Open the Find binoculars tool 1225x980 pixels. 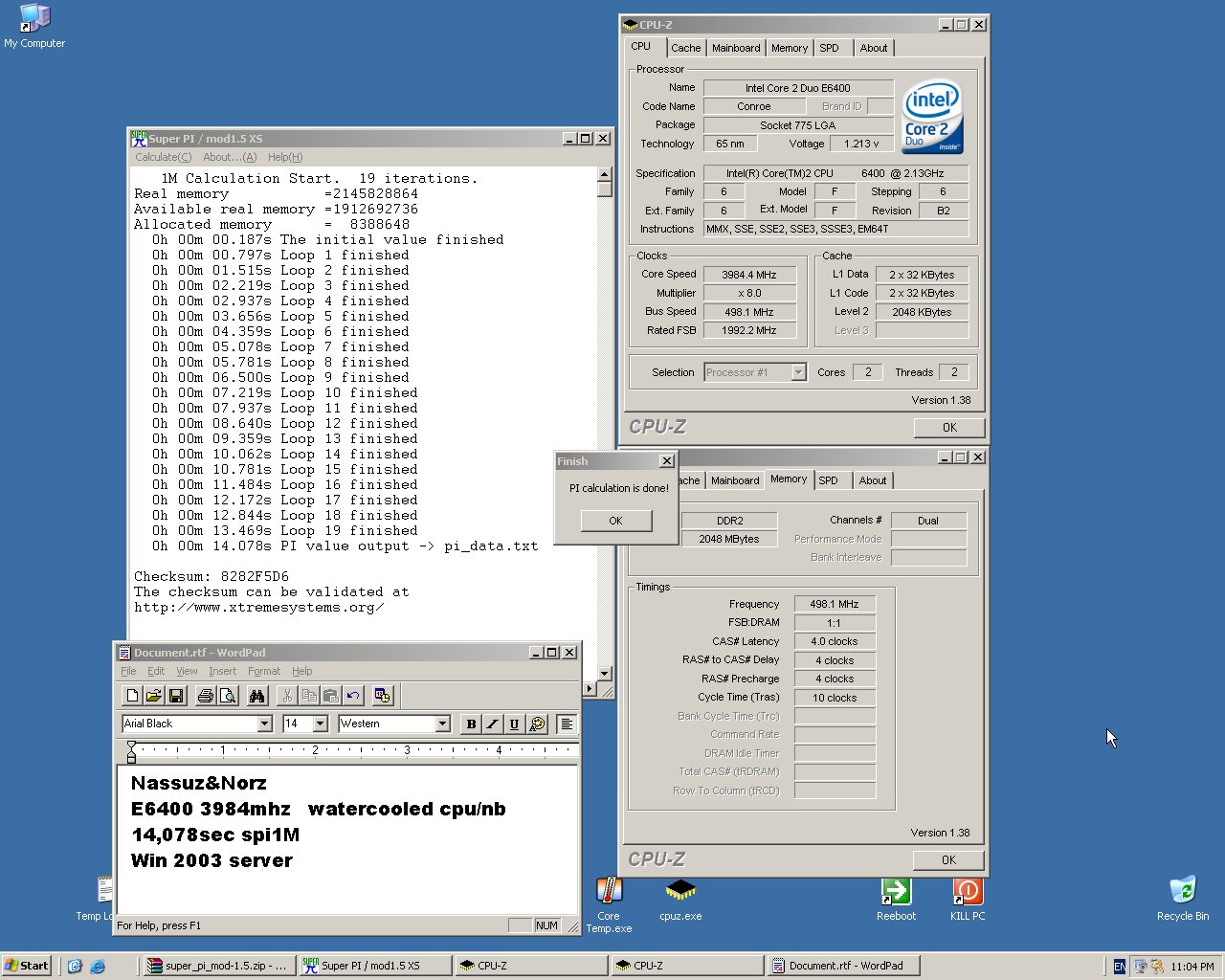[256, 696]
